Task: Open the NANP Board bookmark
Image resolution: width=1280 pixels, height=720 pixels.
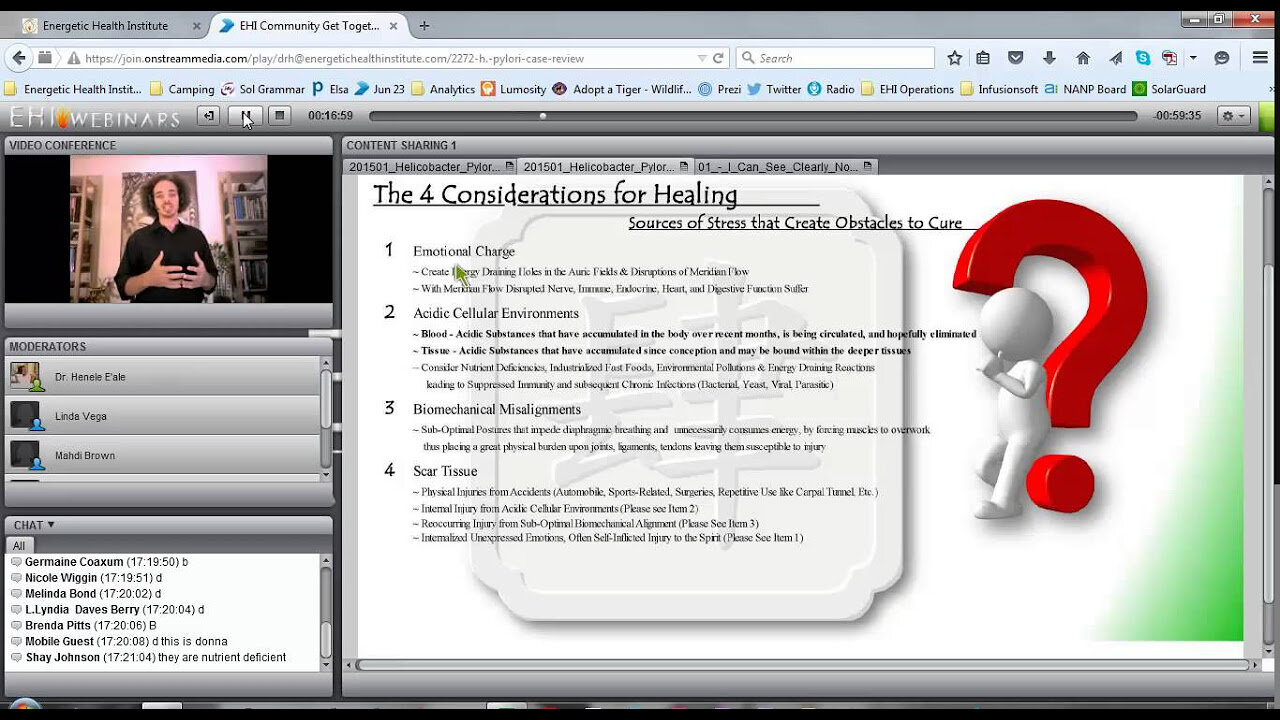Action: [1085, 89]
